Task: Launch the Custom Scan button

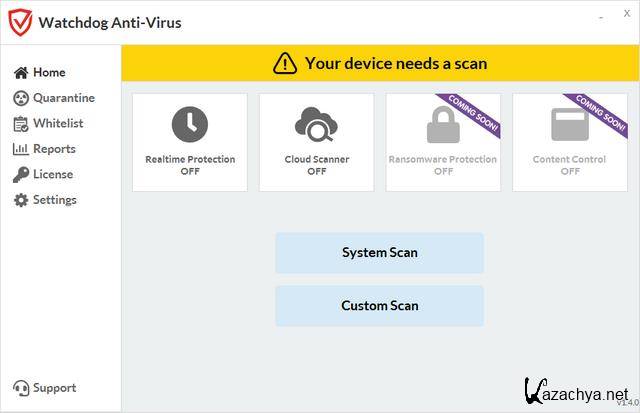Action: point(379,306)
